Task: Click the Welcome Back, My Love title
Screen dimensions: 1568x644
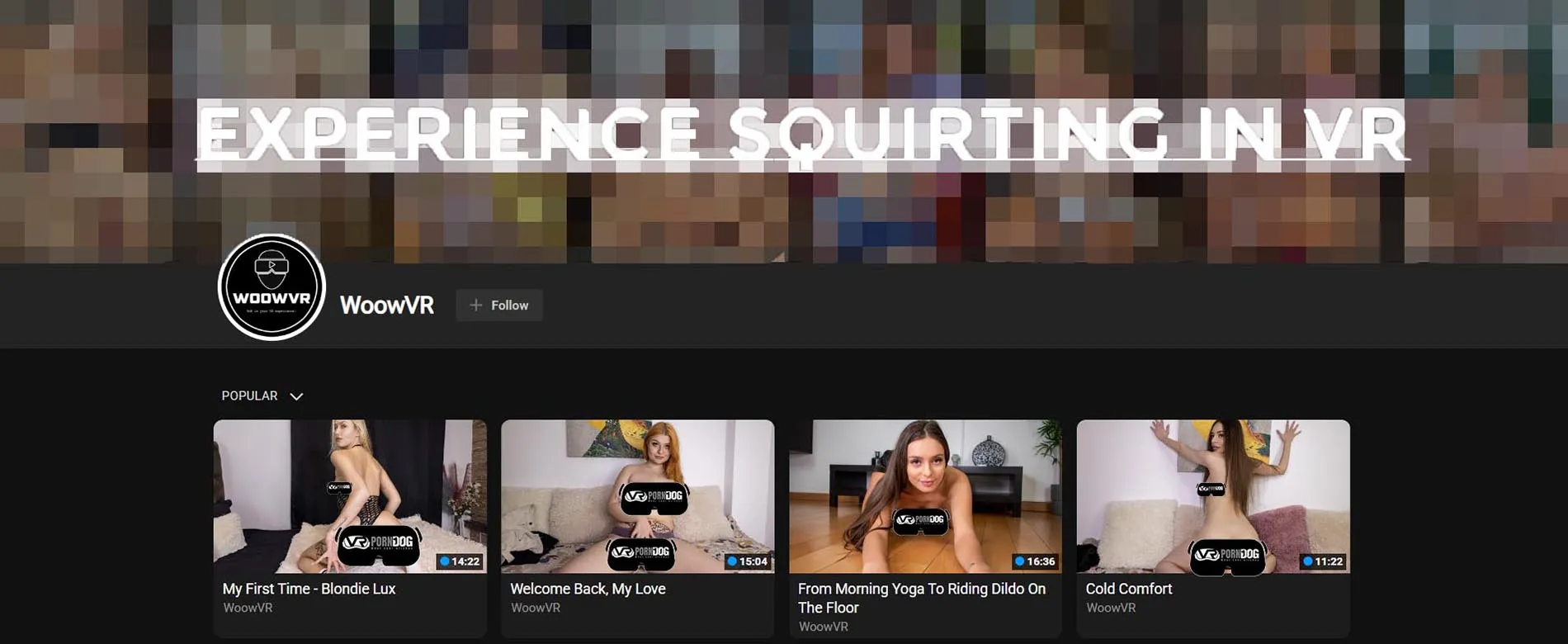Action: coord(588,589)
